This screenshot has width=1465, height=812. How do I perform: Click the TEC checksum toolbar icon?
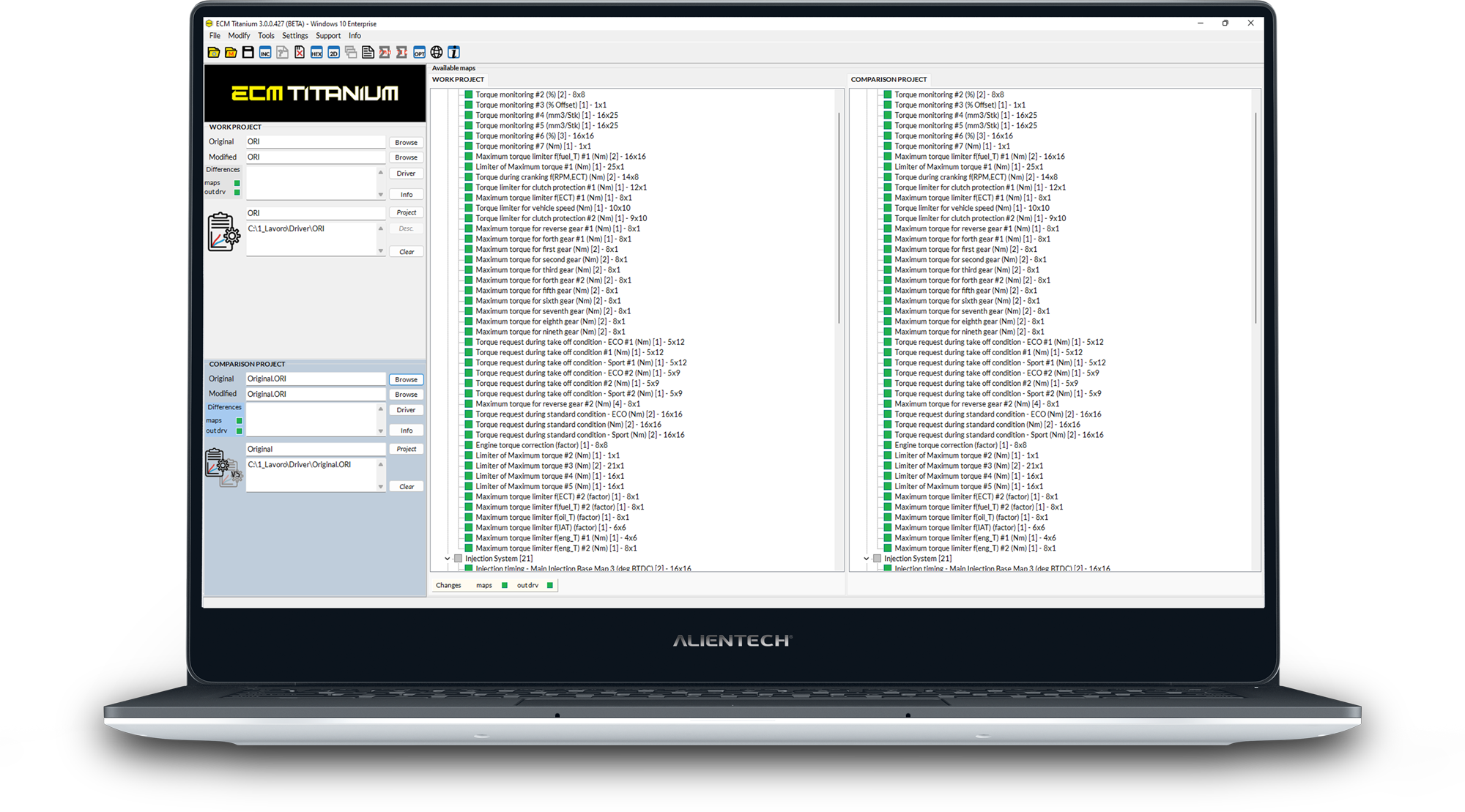(x=402, y=52)
